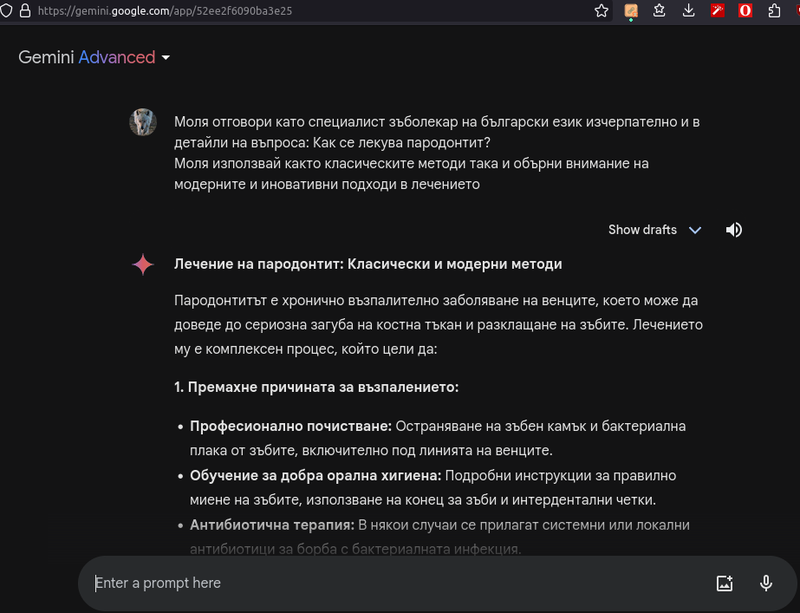Upload an image with the image icon
The height and width of the screenshot is (613, 800).
[725, 583]
